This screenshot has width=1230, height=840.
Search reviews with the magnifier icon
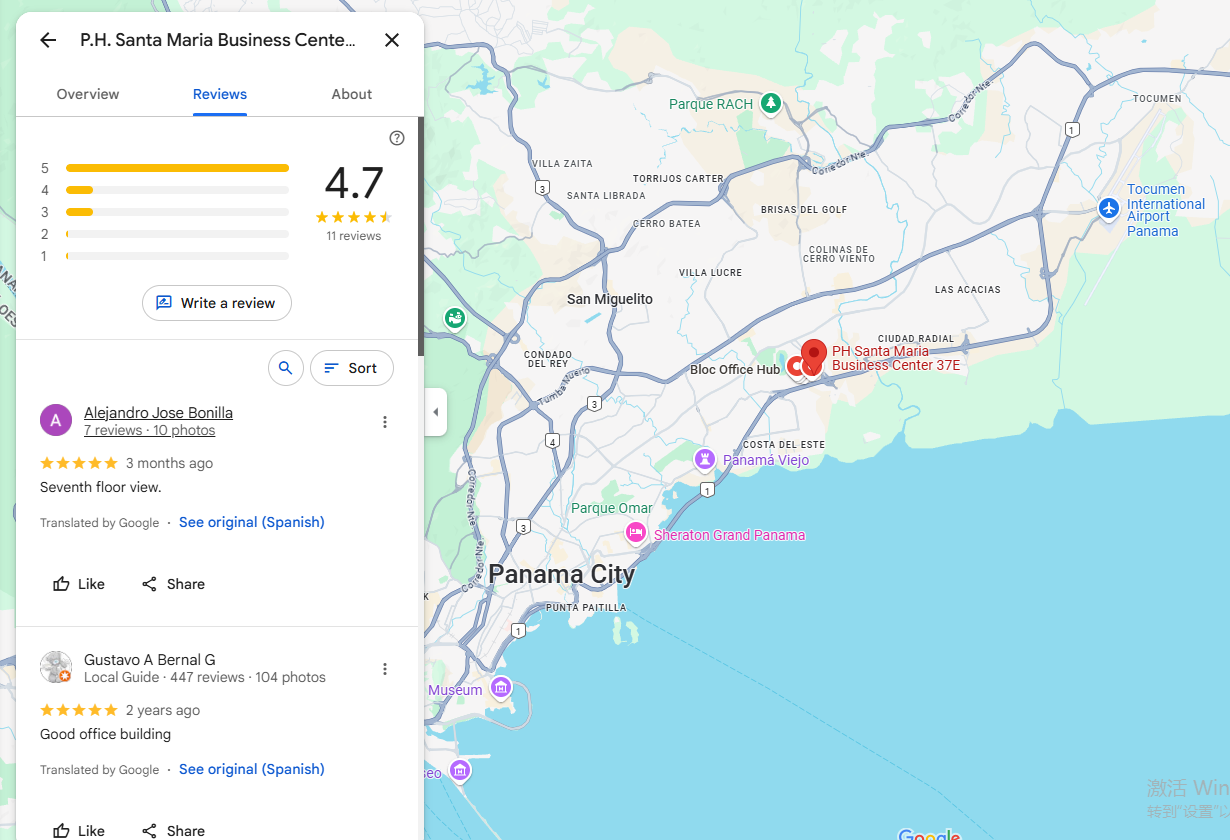point(286,368)
